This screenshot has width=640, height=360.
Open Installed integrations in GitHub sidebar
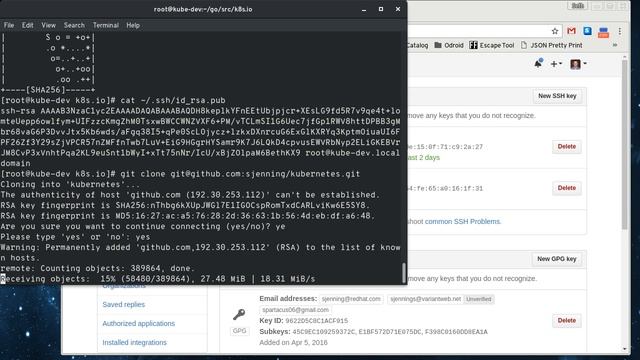coord(134,342)
